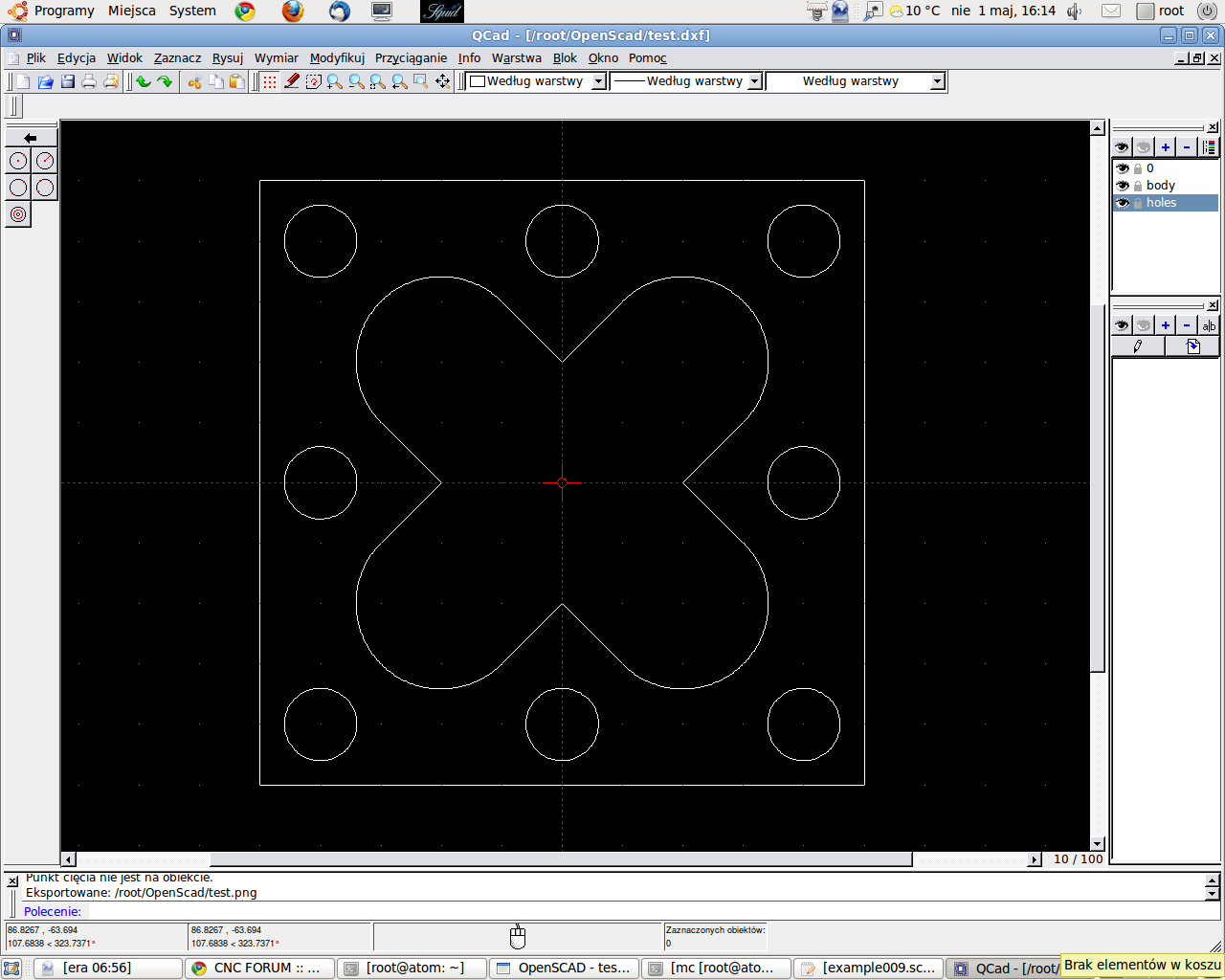Open line type dropdown Według warstwy
1225x980 pixels.
857,81
